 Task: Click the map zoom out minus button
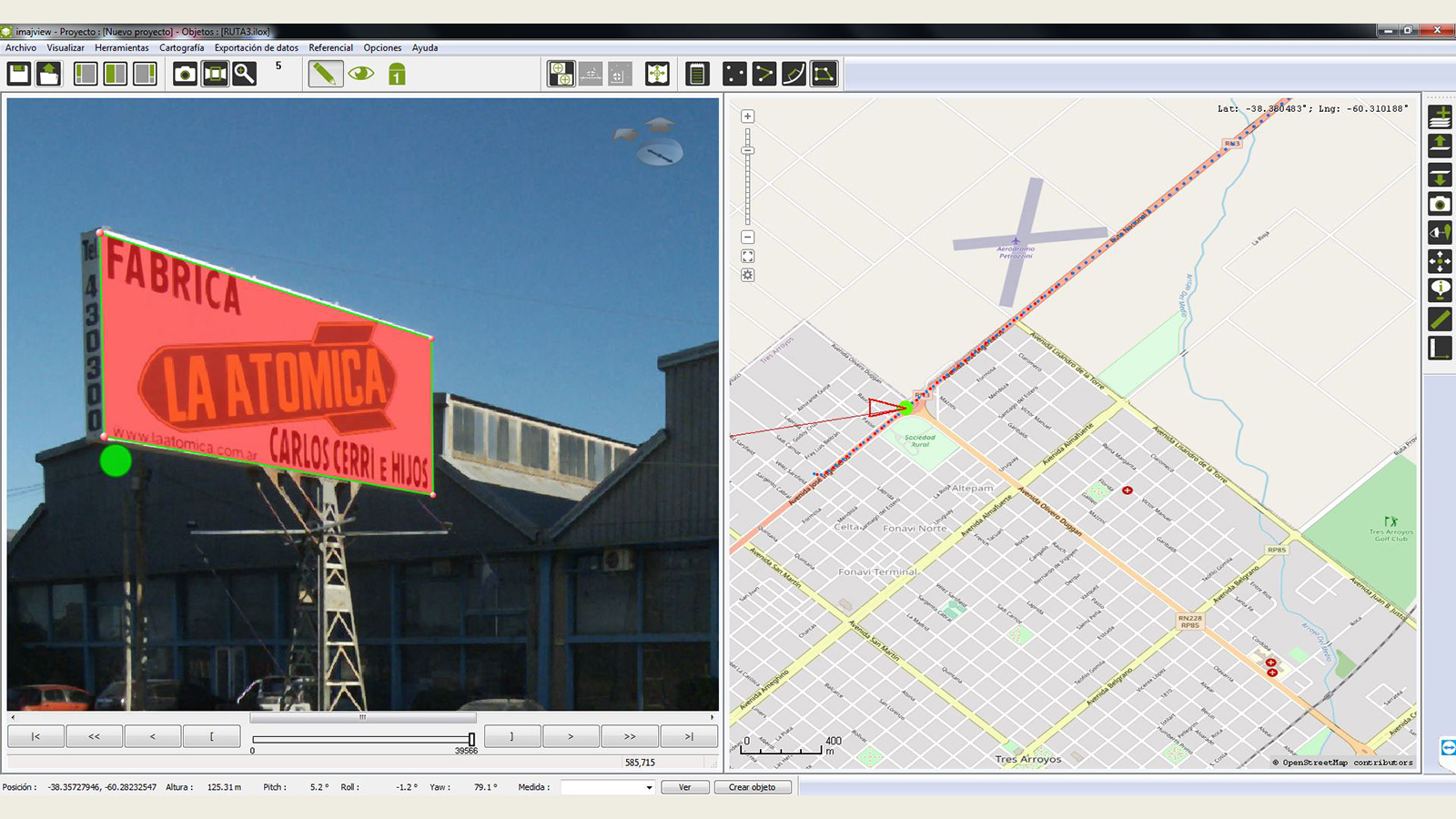747,237
